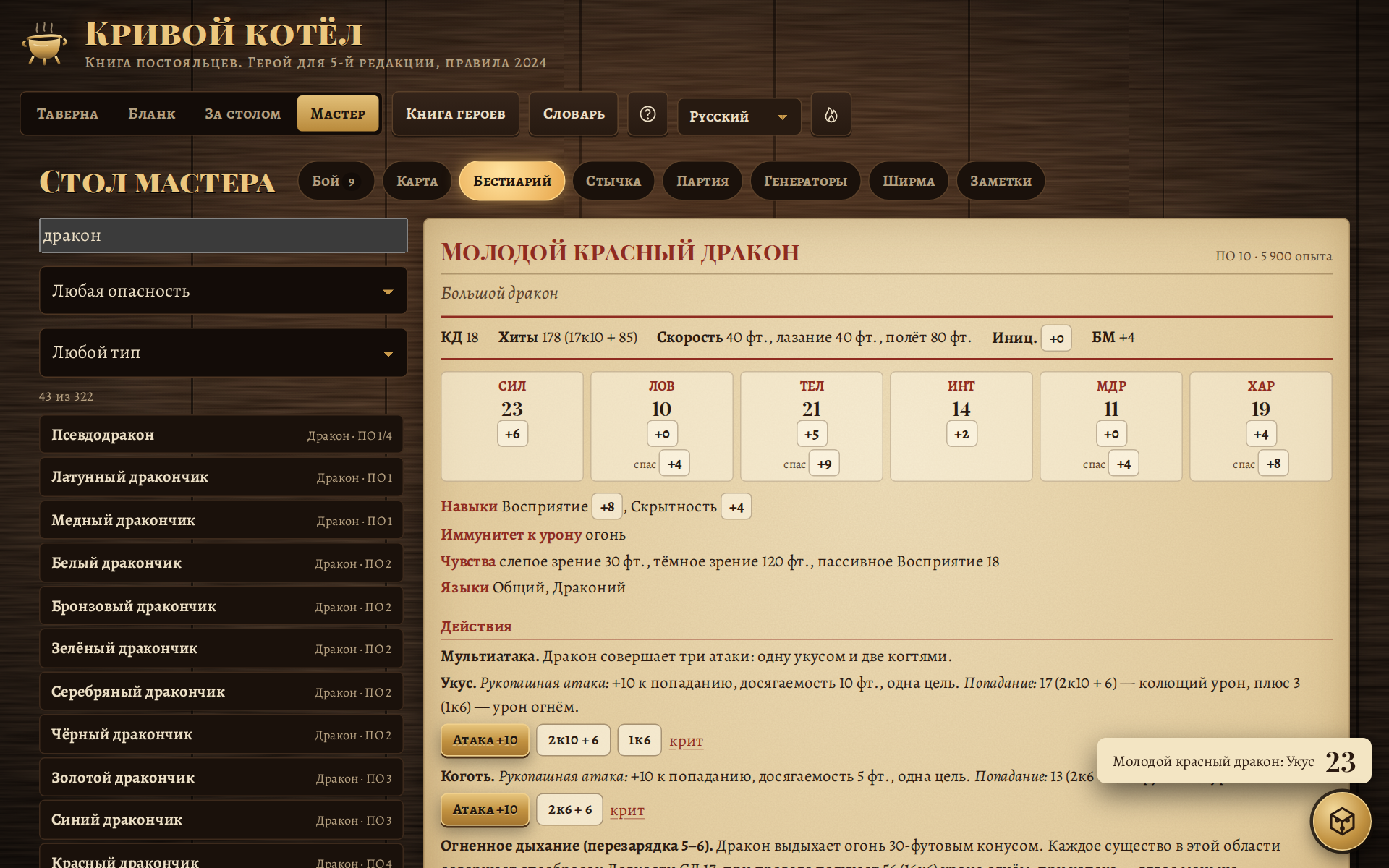Select Зелёный дракончик in the list
The height and width of the screenshot is (868, 1389).
coord(221,649)
